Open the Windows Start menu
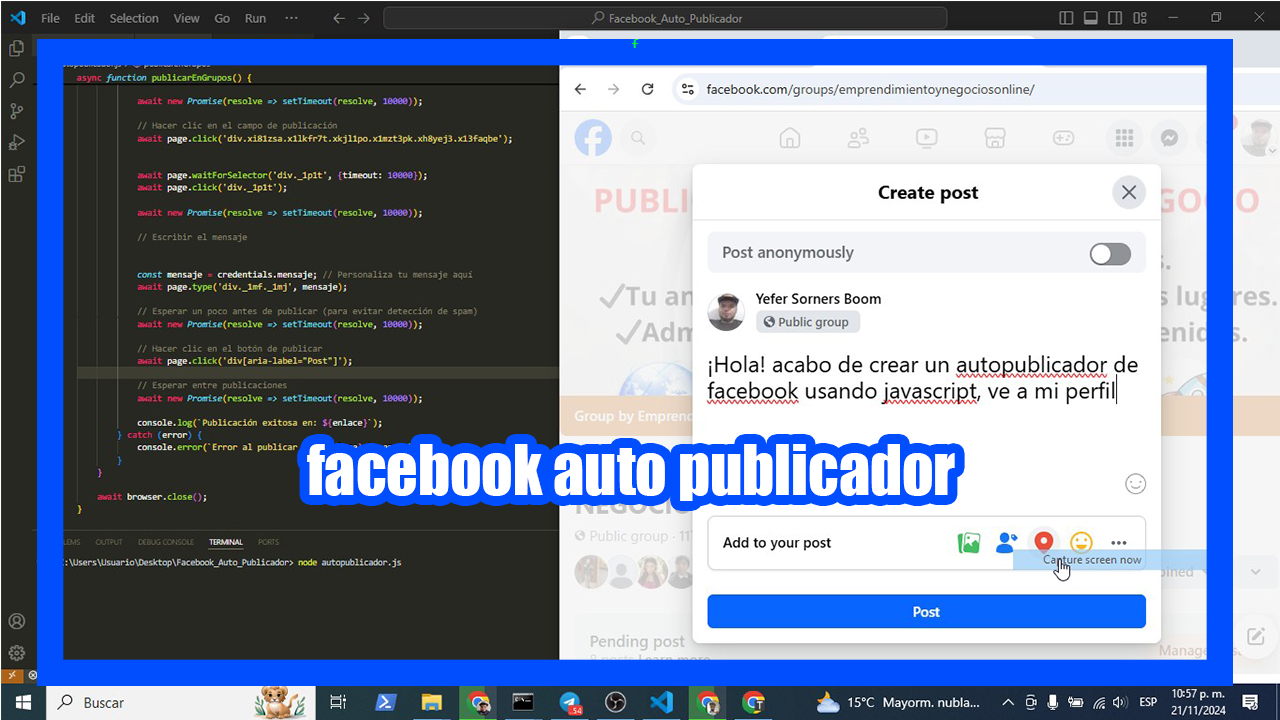The width and height of the screenshot is (1280, 720). click(x=22, y=702)
